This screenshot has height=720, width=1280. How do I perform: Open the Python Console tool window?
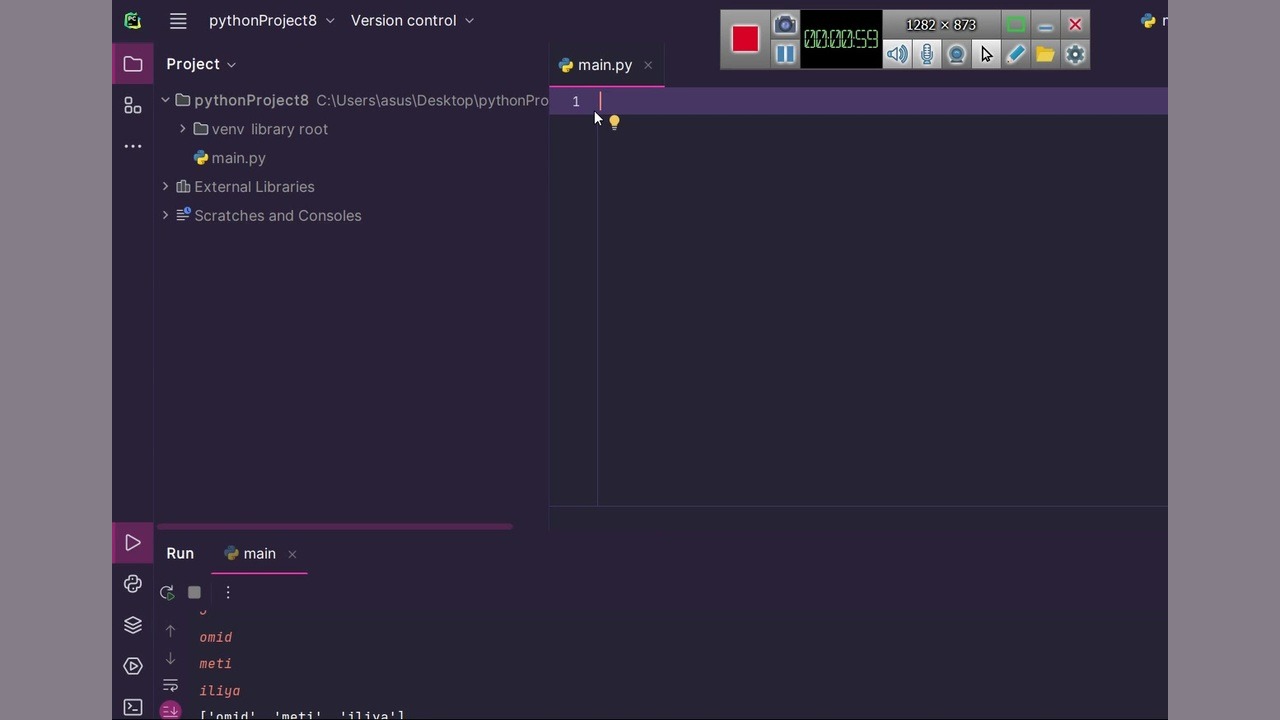tap(133, 584)
